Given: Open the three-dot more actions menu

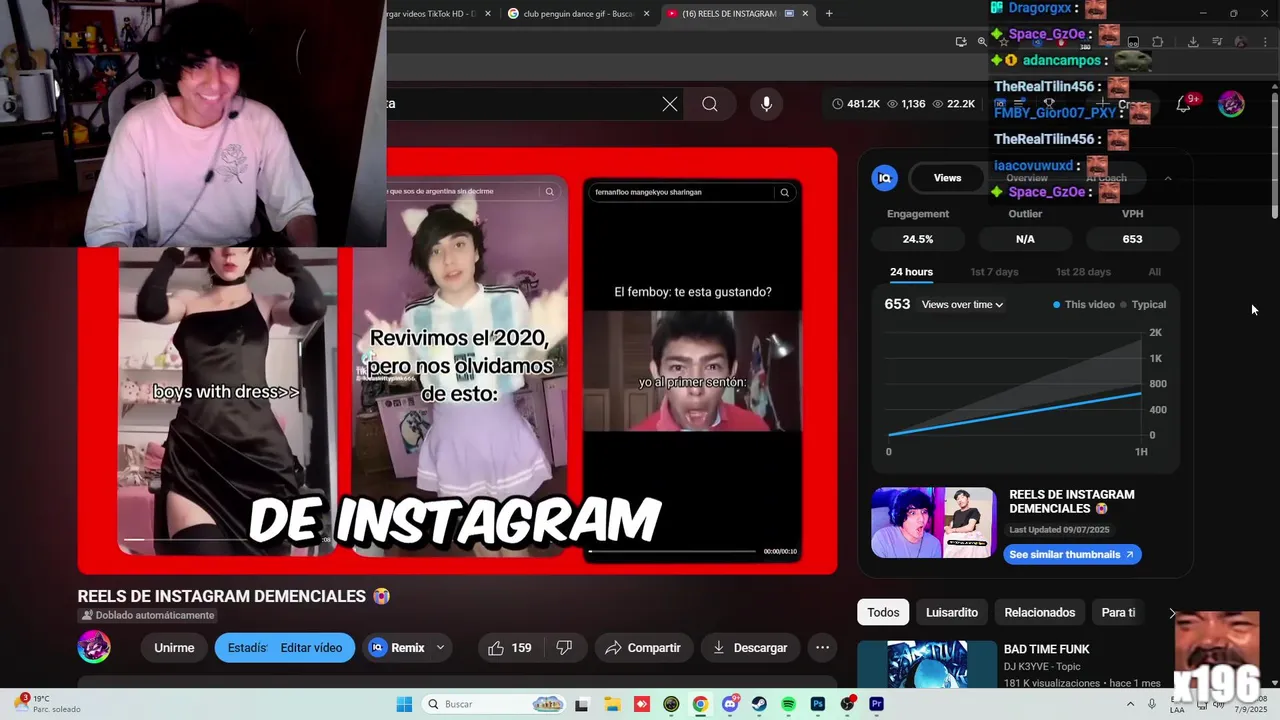Looking at the screenshot, I should coord(822,648).
